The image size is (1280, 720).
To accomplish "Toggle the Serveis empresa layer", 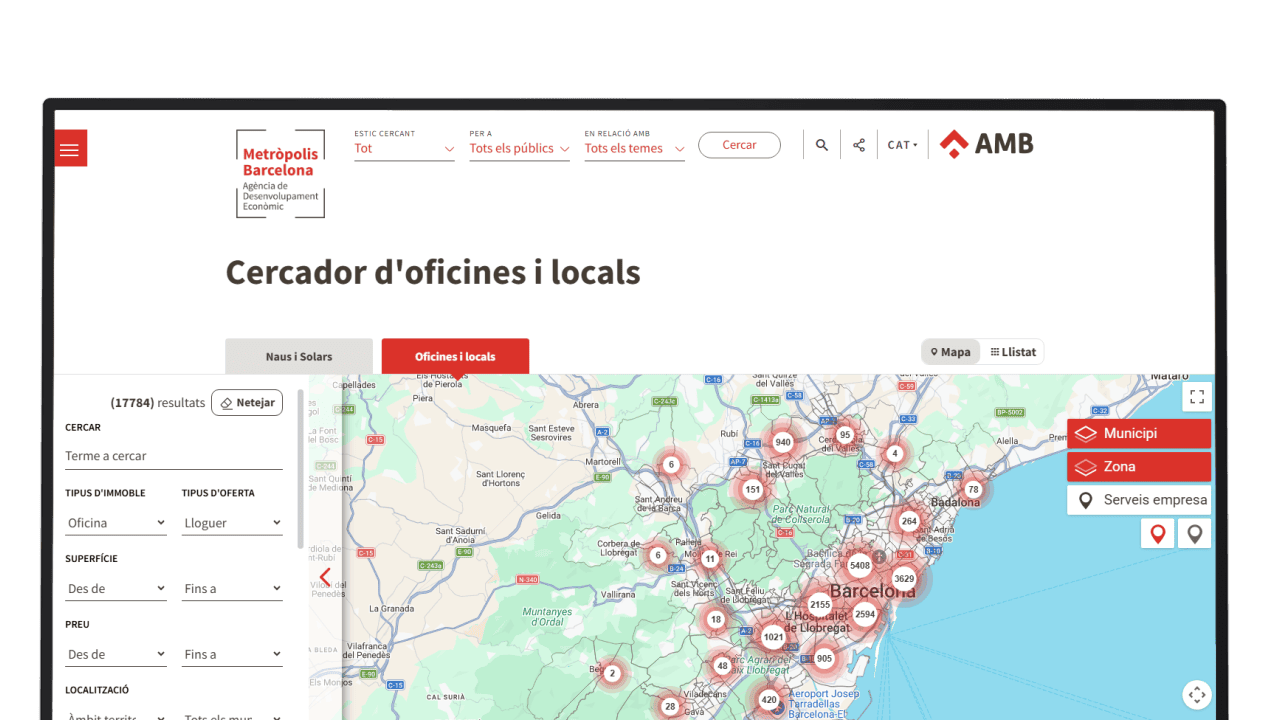I will click(1138, 500).
